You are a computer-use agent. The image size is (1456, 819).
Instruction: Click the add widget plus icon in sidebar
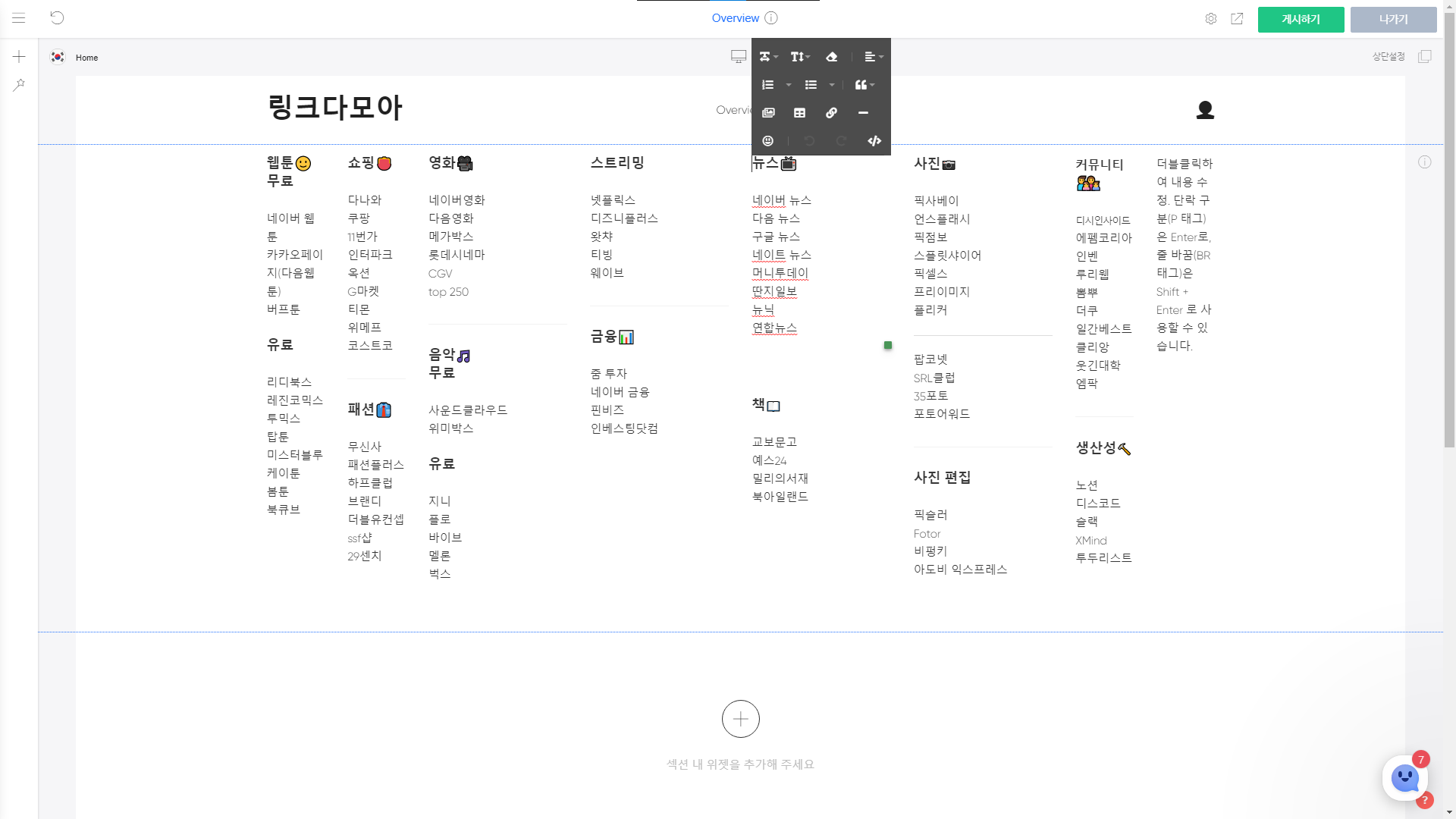tap(19, 57)
